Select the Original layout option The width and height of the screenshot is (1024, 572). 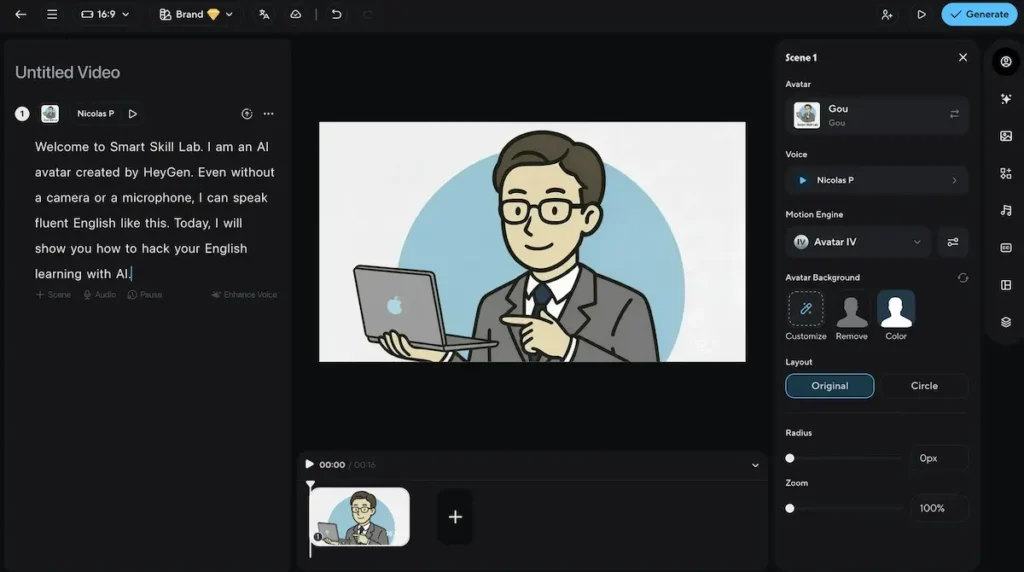pyautogui.click(x=829, y=386)
